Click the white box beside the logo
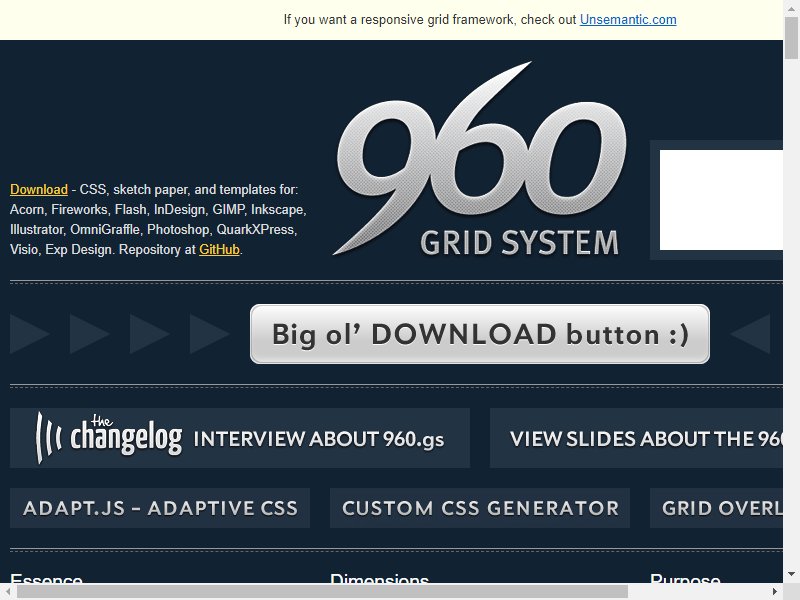 (721, 200)
